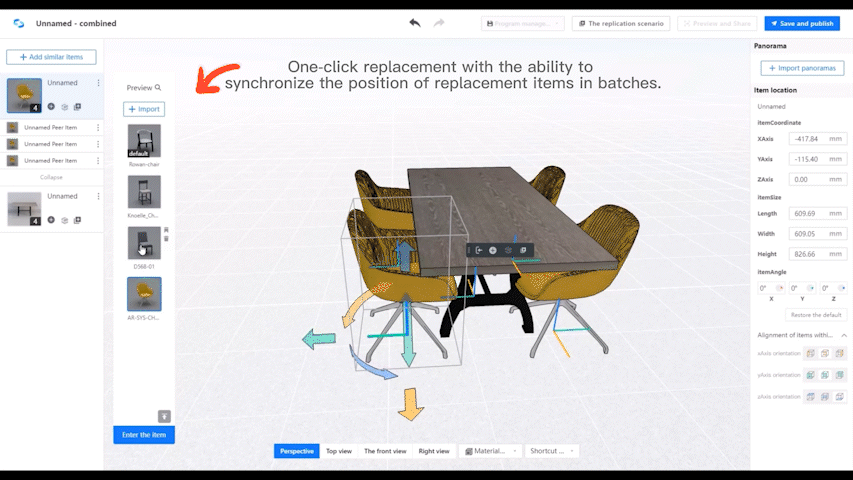Image resolution: width=853 pixels, height=480 pixels.
Task: Click the redo arrow in top bar
Action: (x=439, y=23)
